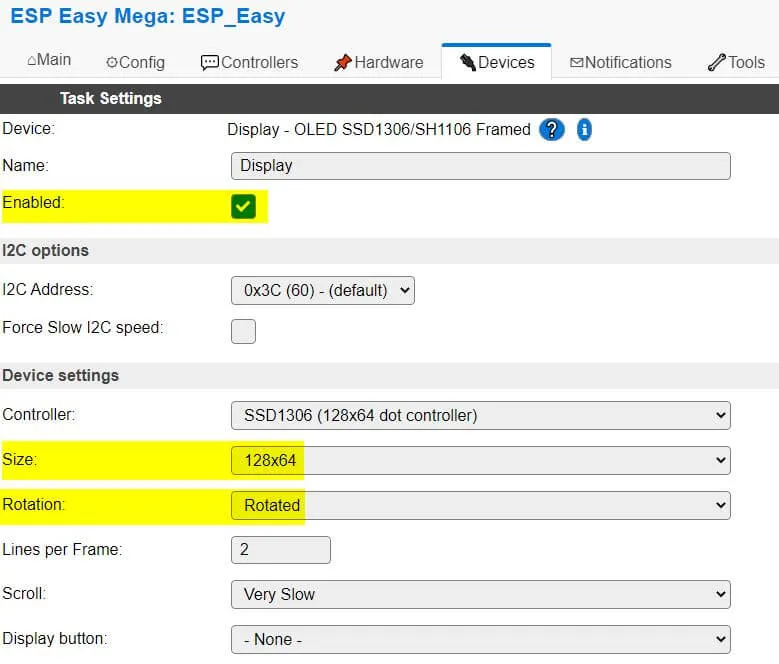Viewport: 779px width, 664px height.
Task: Switch to the Config tab
Action: pos(135,63)
